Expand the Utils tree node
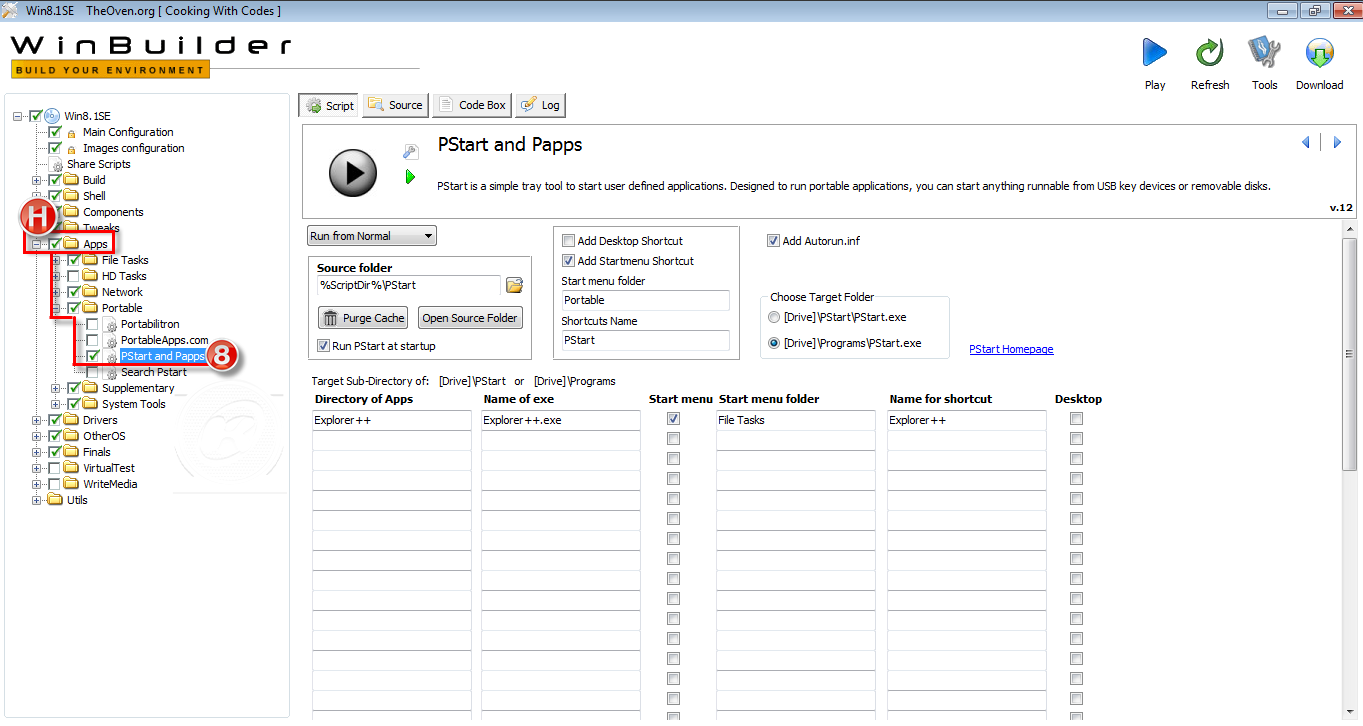Image resolution: width=1363 pixels, height=726 pixels. (36, 500)
